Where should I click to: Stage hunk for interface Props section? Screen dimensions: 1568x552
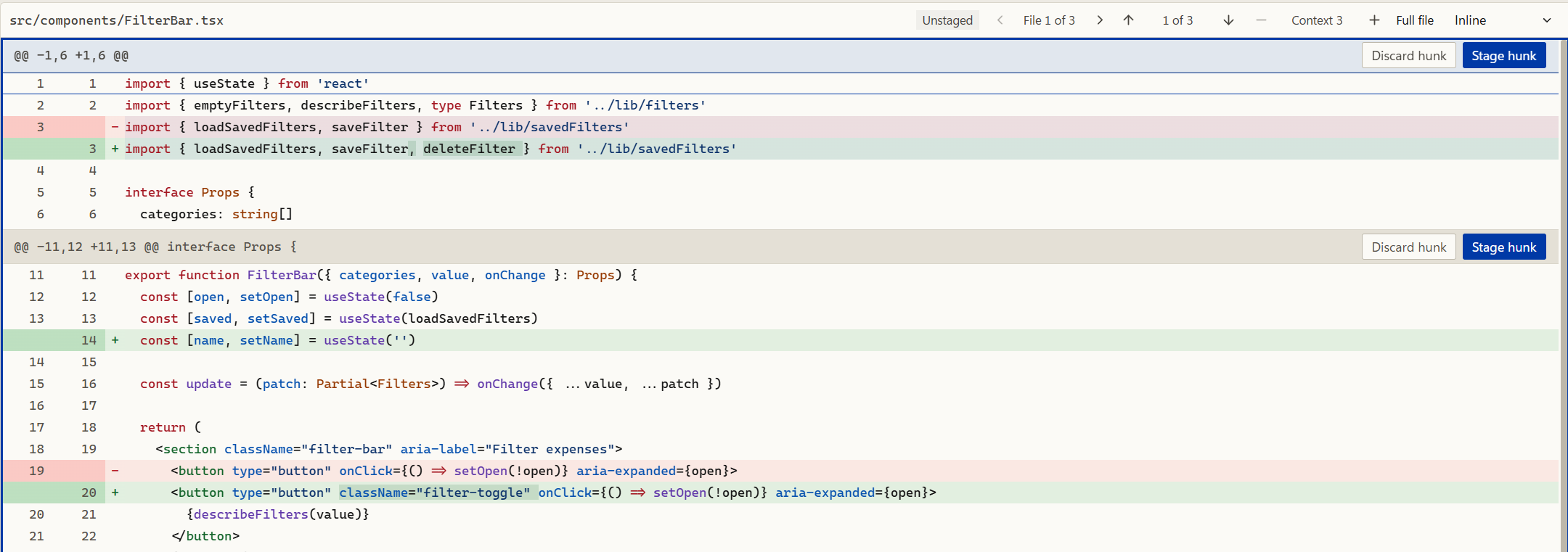pyautogui.click(x=1504, y=247)
